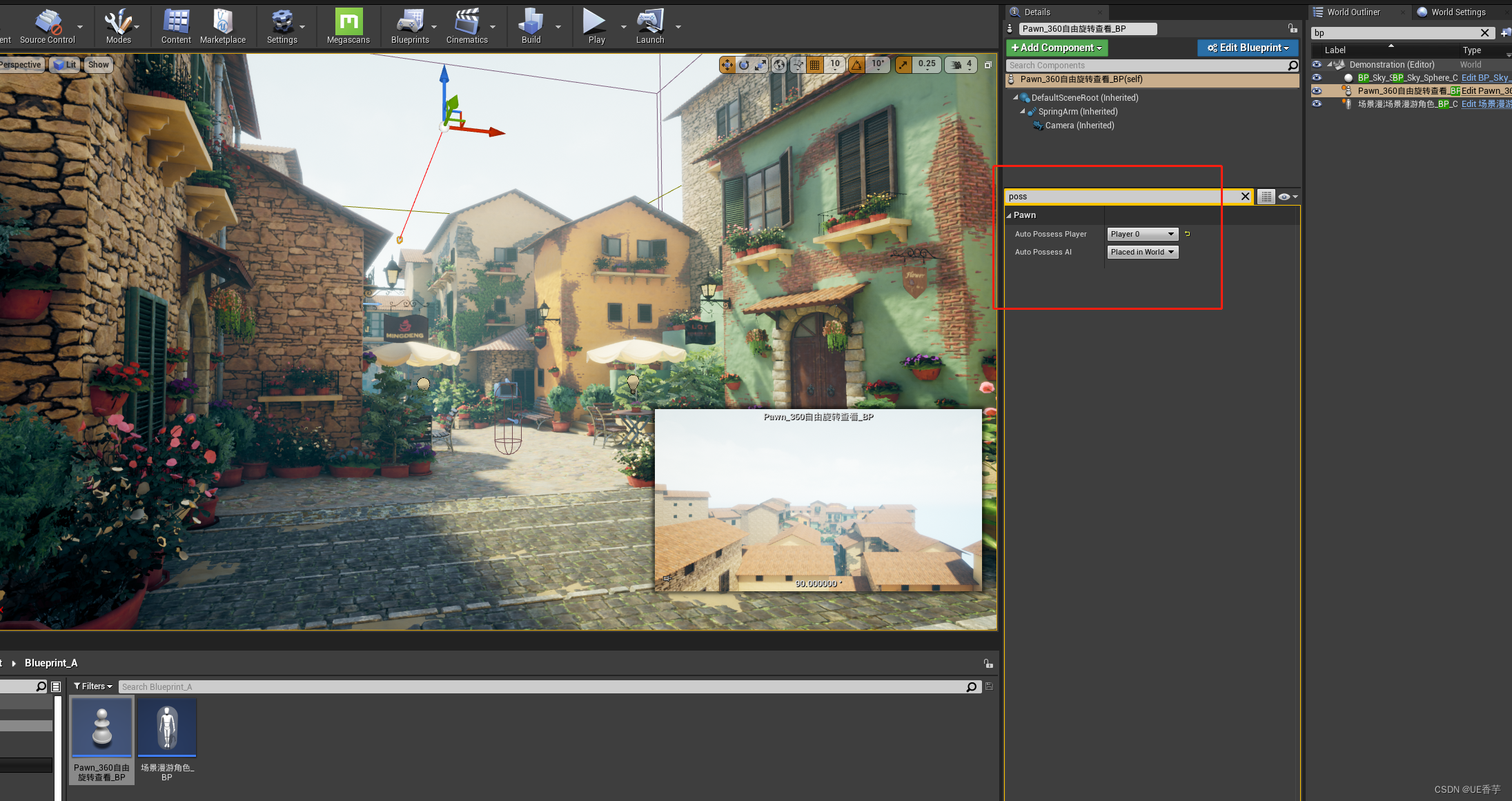The image size is (1512, 801).
Task: Reset Auto Possess Player to default
Action: [1188, 234]
